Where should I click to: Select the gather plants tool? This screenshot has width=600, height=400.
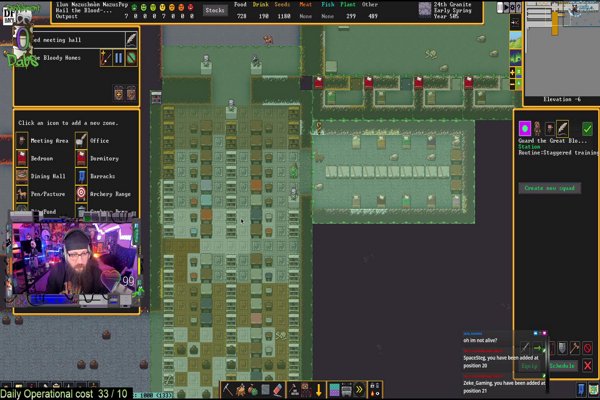[x=253, y=390]
